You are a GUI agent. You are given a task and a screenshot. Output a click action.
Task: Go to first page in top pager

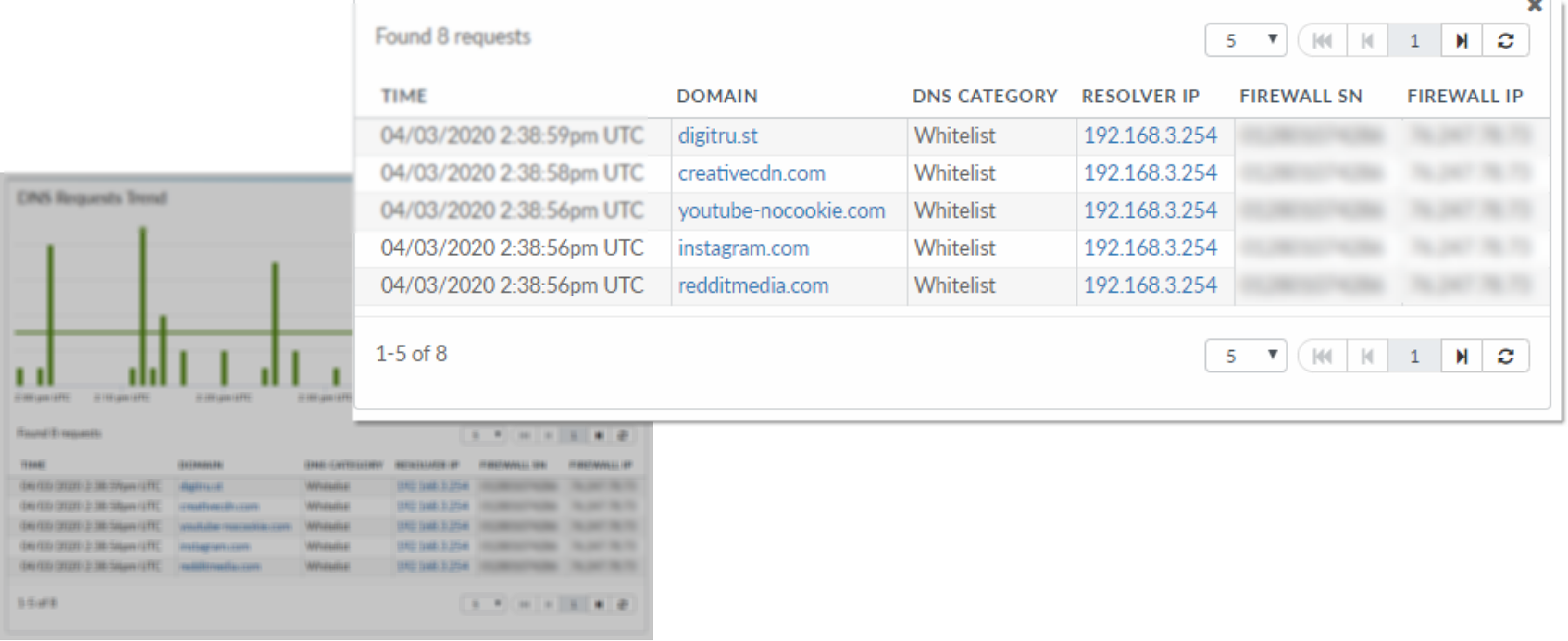tap(1322, 41)
